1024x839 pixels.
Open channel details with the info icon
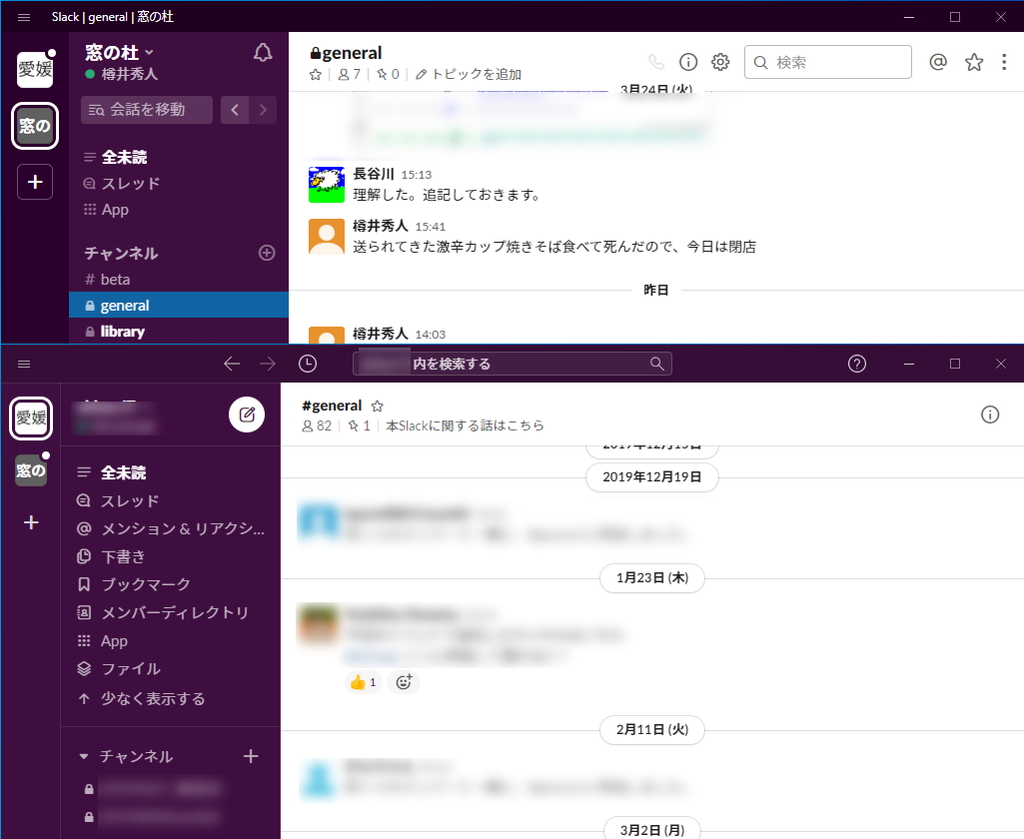[688, 62]
